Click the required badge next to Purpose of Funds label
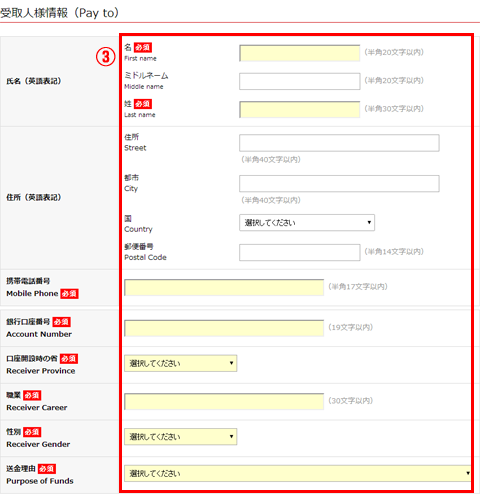This screenshot has height=504, width=480. [47, 469]
